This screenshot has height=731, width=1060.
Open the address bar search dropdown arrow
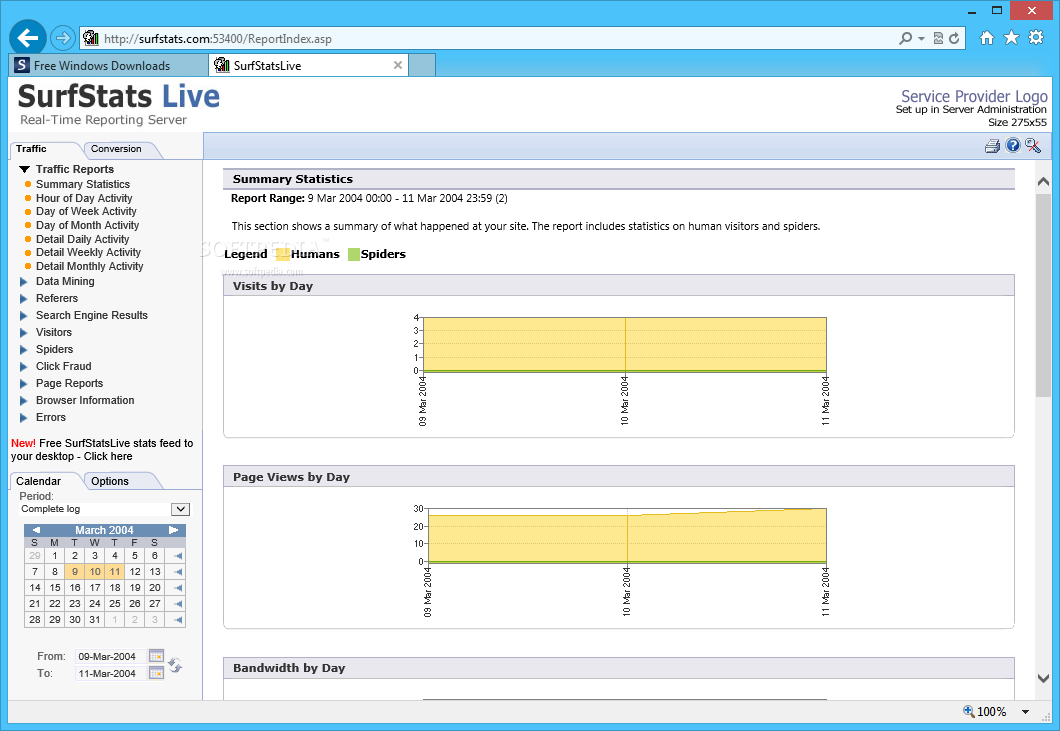921,39
